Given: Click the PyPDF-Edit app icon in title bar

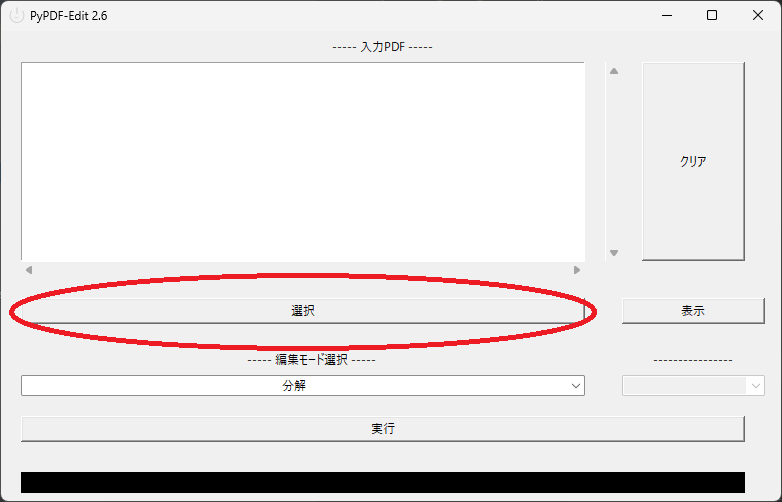Looking at the screenshot, I should pyautogui.click(x=17, y=15).
